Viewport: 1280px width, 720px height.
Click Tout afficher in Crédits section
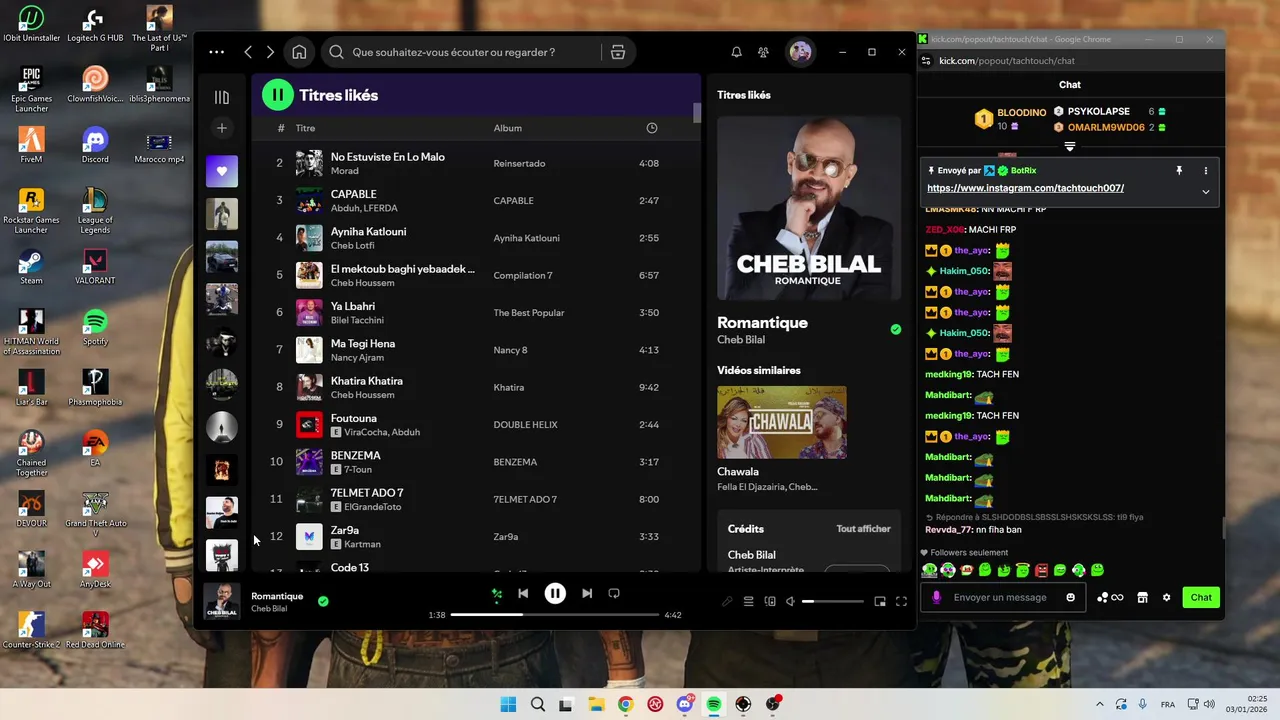(x=863, y=529)
